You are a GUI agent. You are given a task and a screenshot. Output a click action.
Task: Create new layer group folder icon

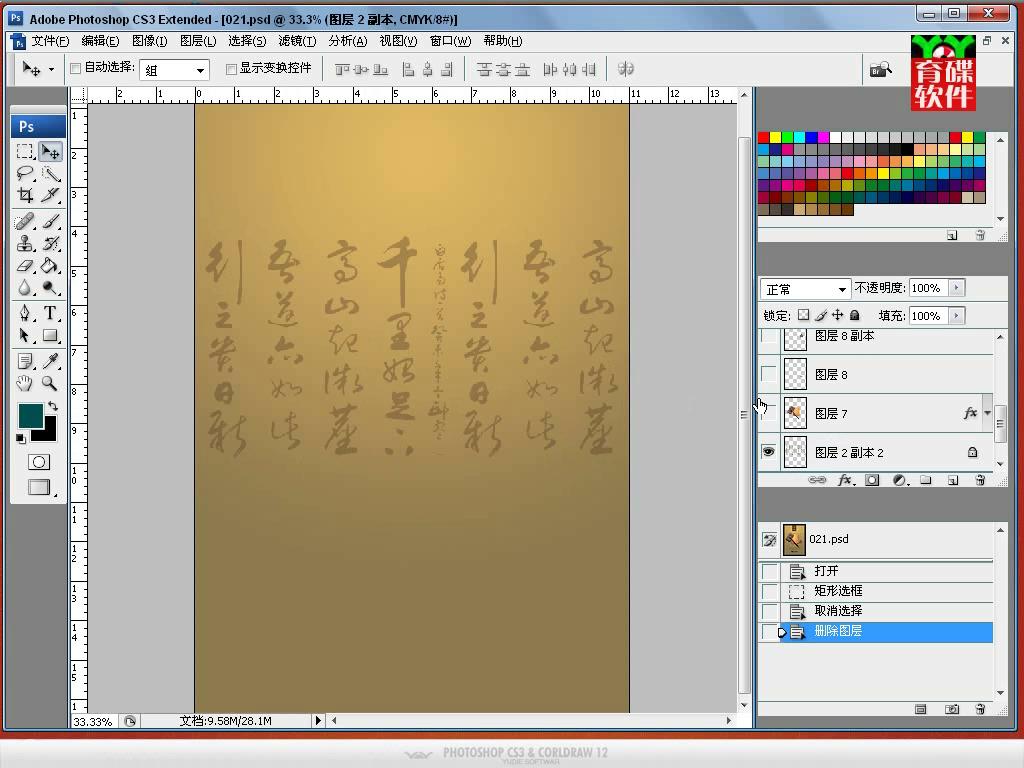tap(926, 480)
